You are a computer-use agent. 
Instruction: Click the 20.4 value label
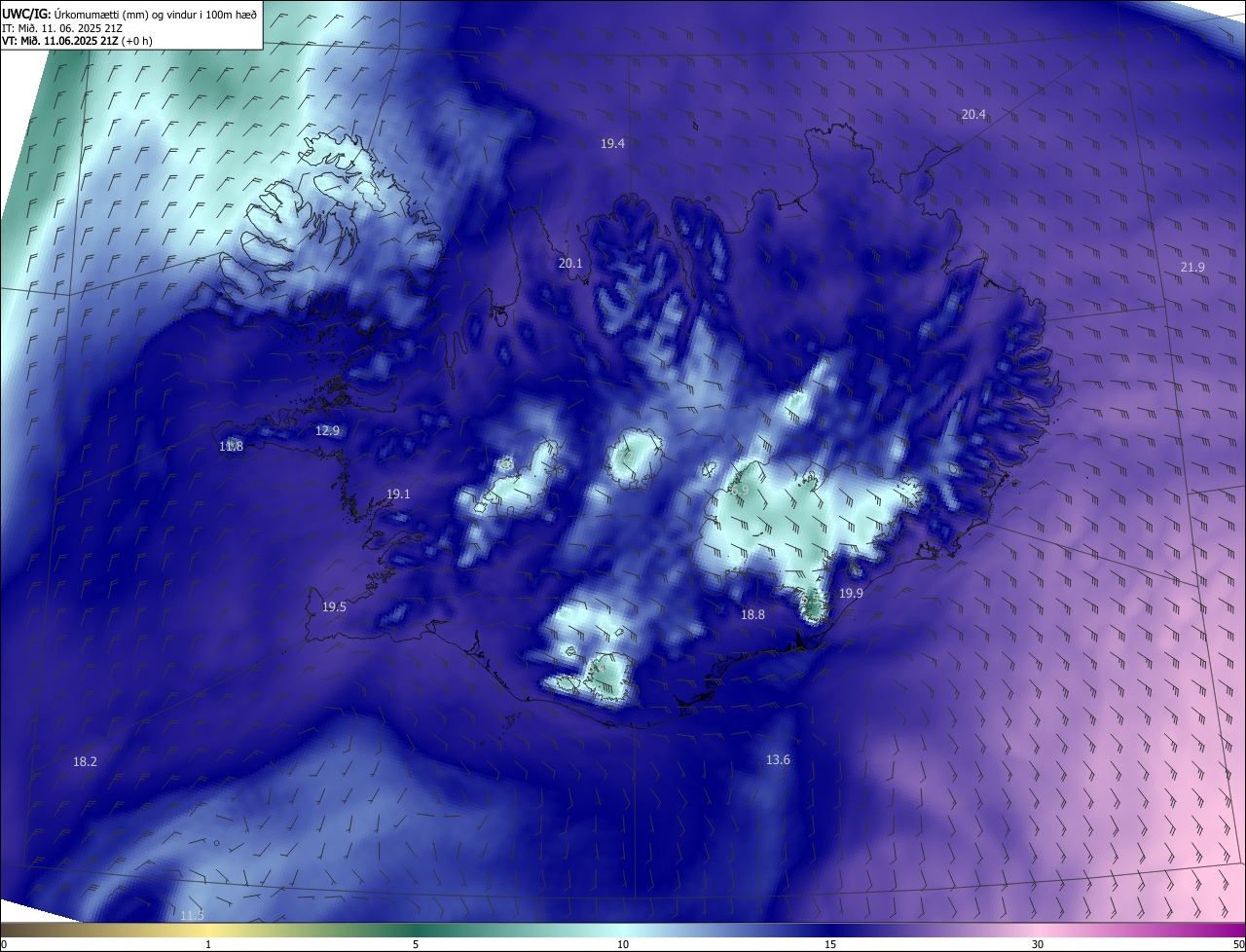pyautogui.click(x=973, y=114)
